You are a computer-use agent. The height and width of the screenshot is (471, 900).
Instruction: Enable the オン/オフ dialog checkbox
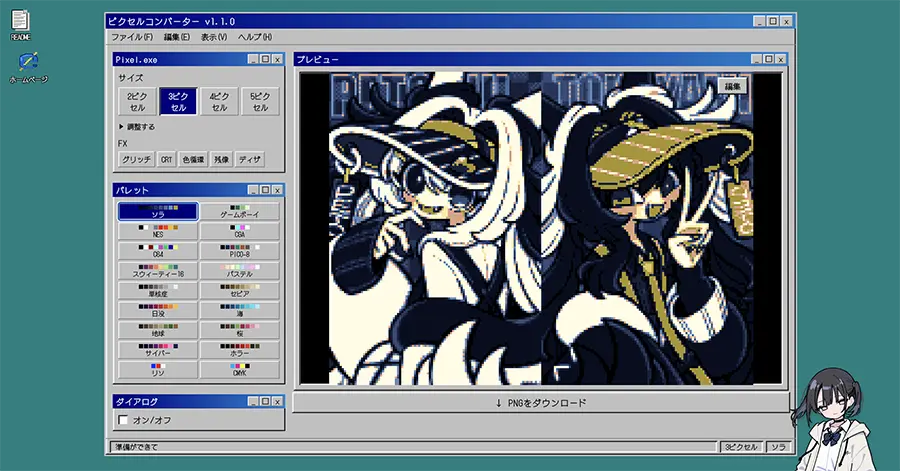click(x=124, y=420)
